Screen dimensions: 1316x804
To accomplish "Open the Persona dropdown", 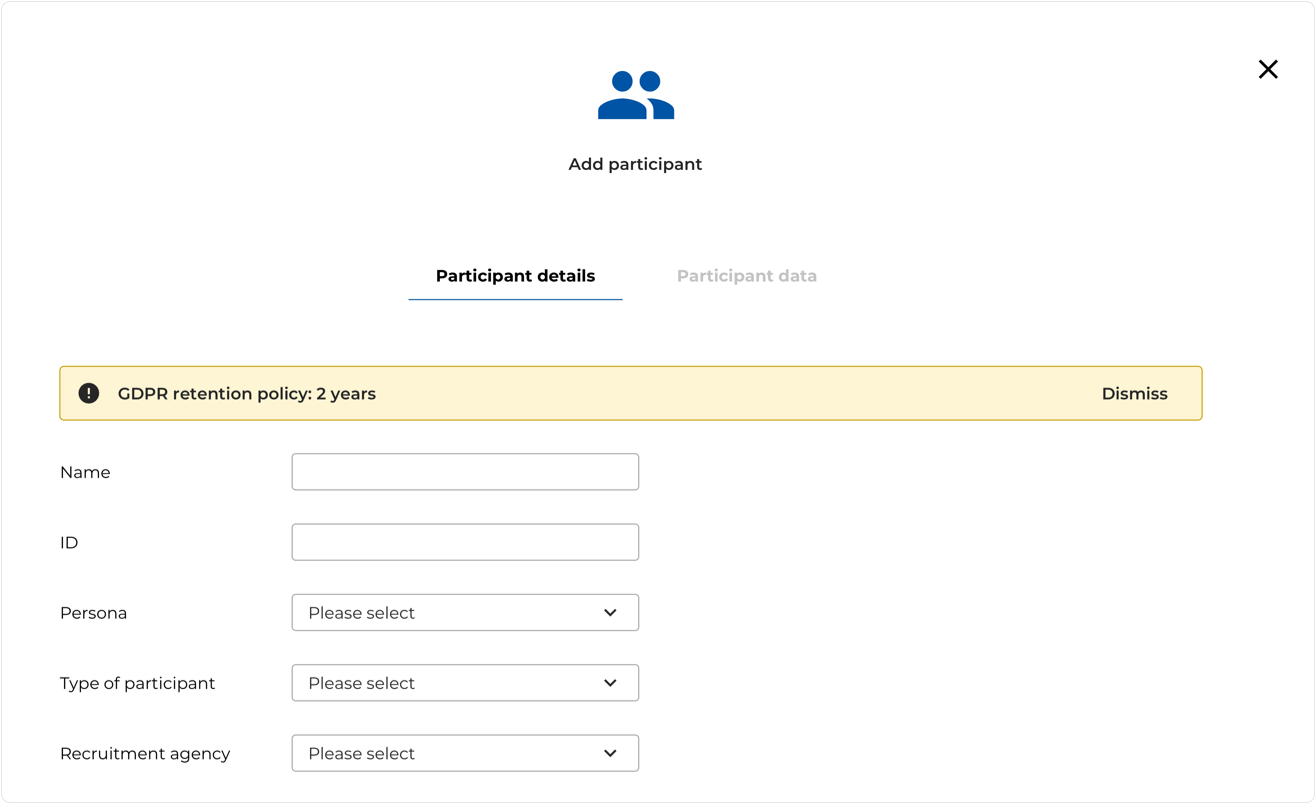I will 465,613.
